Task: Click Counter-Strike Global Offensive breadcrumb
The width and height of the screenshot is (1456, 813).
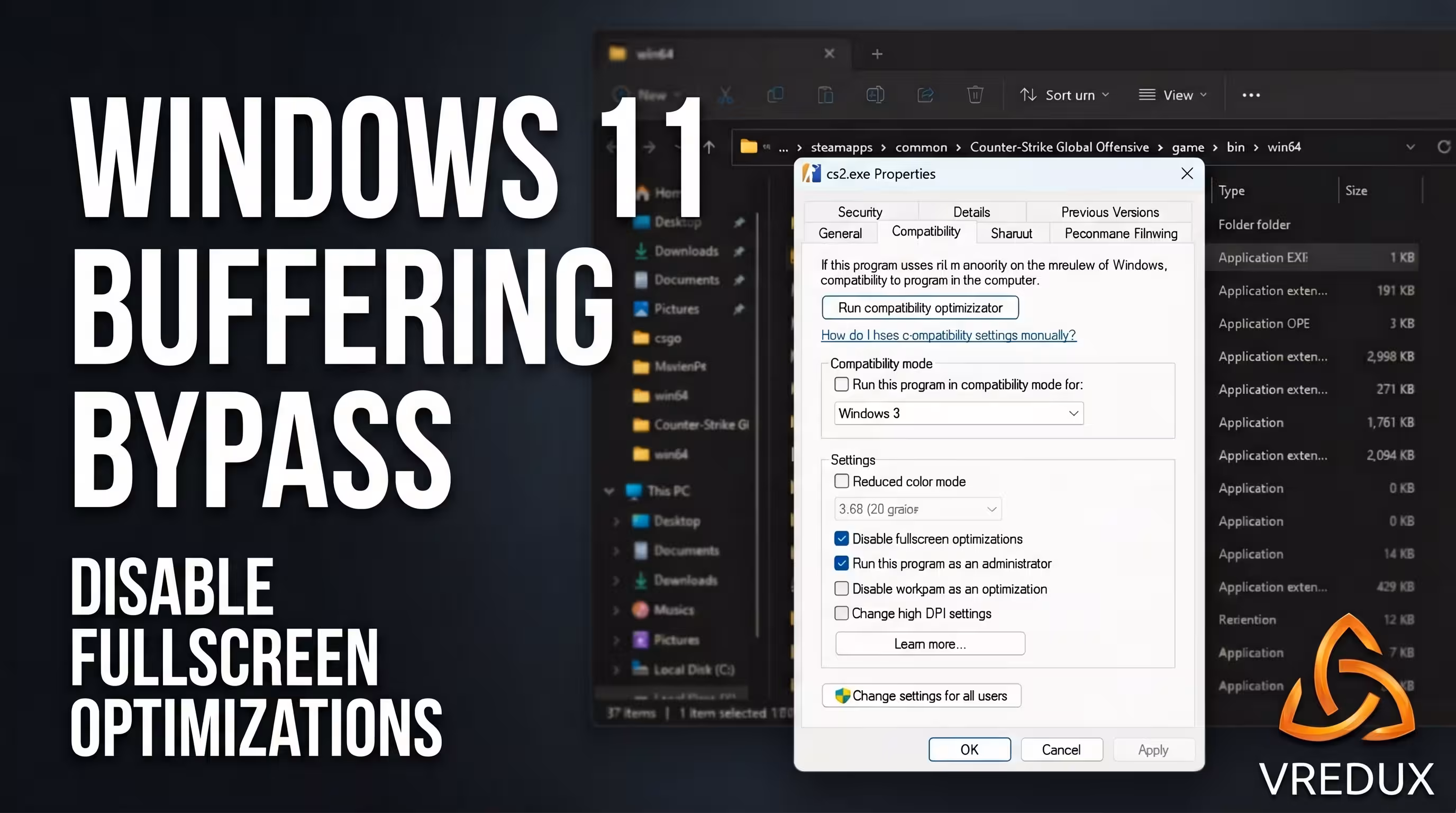Action: click(1059, 147)
